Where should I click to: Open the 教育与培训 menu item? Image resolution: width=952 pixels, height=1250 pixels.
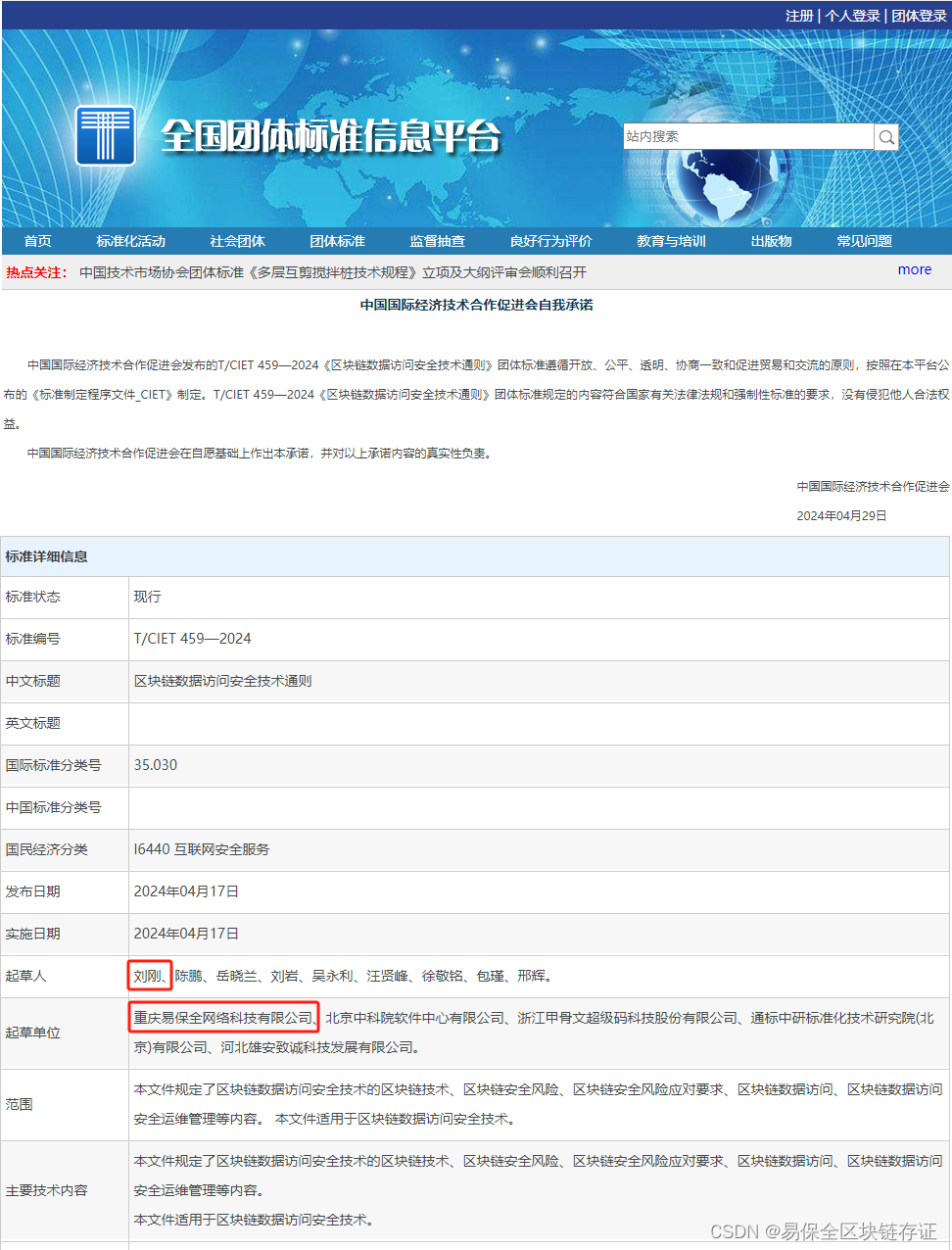(671, 241)
